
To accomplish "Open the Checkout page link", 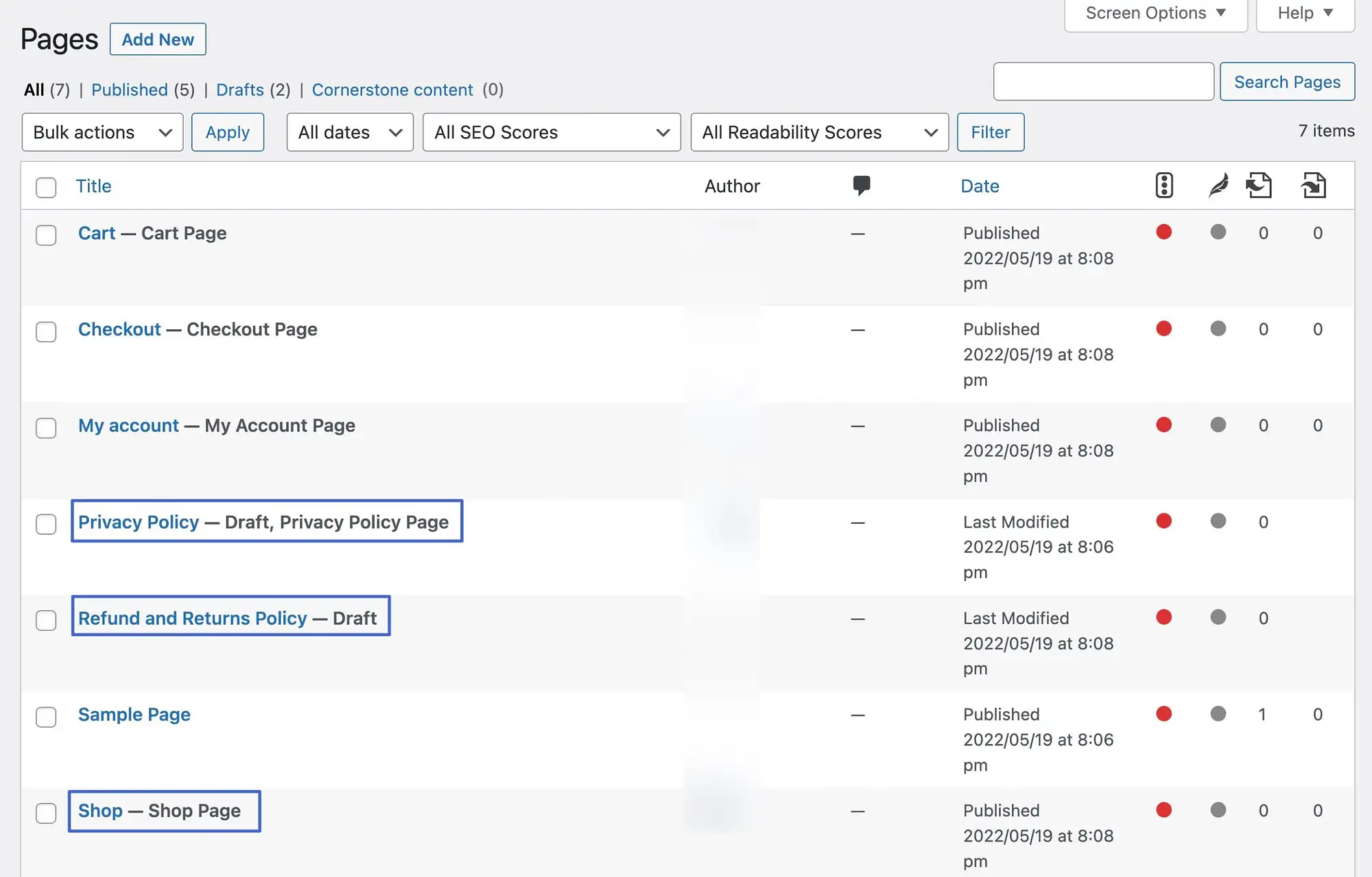I will pyautogui.click(x=119, y=329).
